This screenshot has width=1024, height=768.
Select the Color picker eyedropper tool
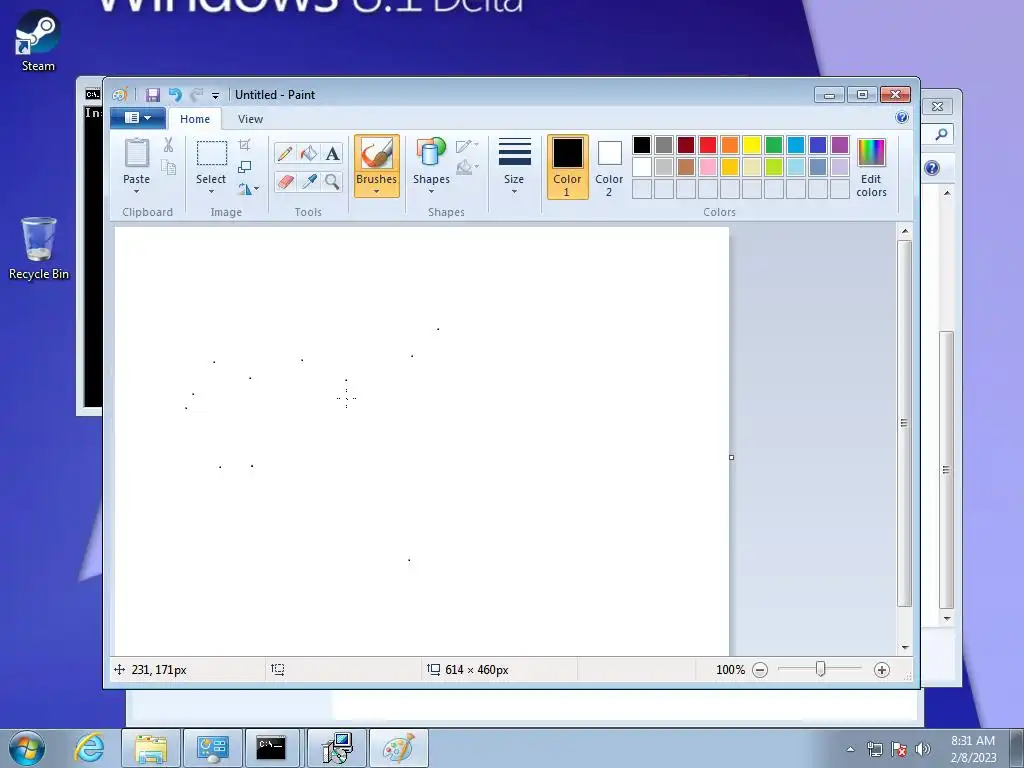[x=309, y=182]
